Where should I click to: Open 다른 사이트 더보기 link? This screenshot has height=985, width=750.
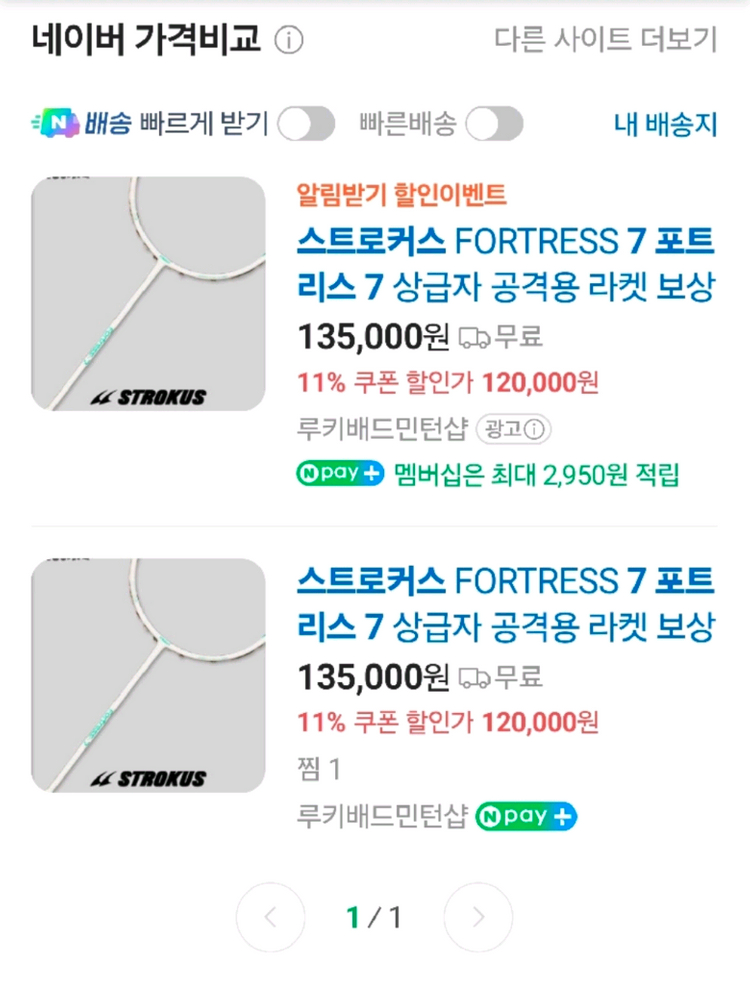tap(606, 40)
